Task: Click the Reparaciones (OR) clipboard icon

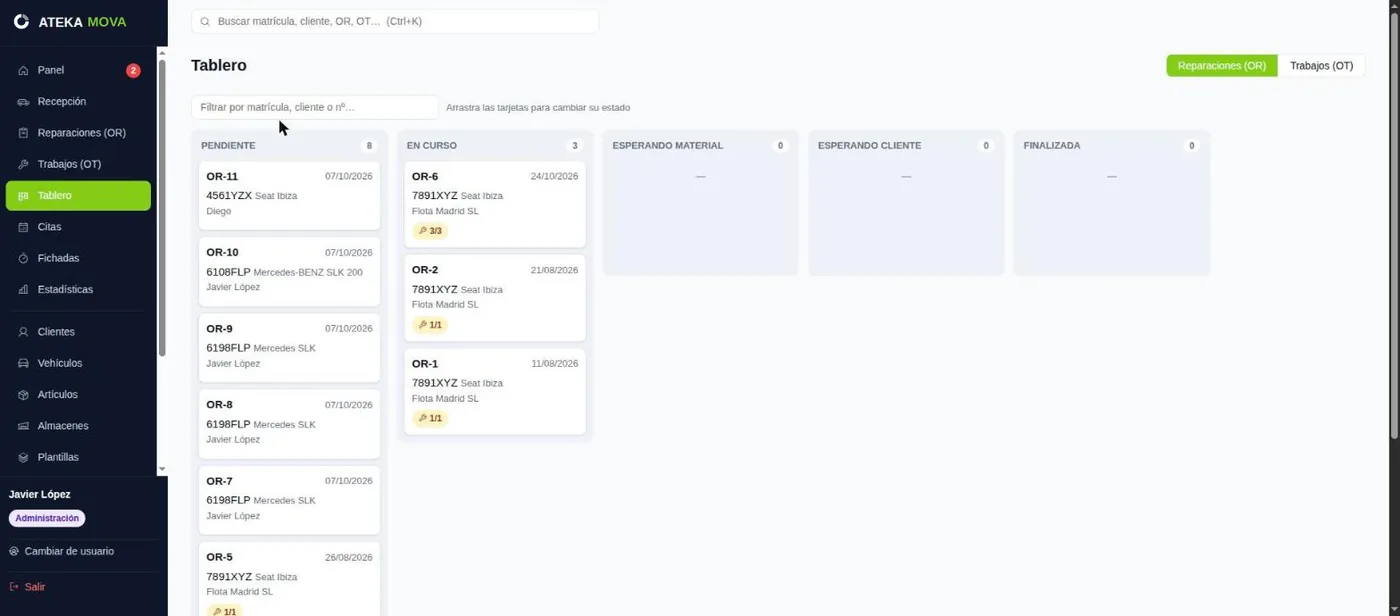Action: [24, 133]
